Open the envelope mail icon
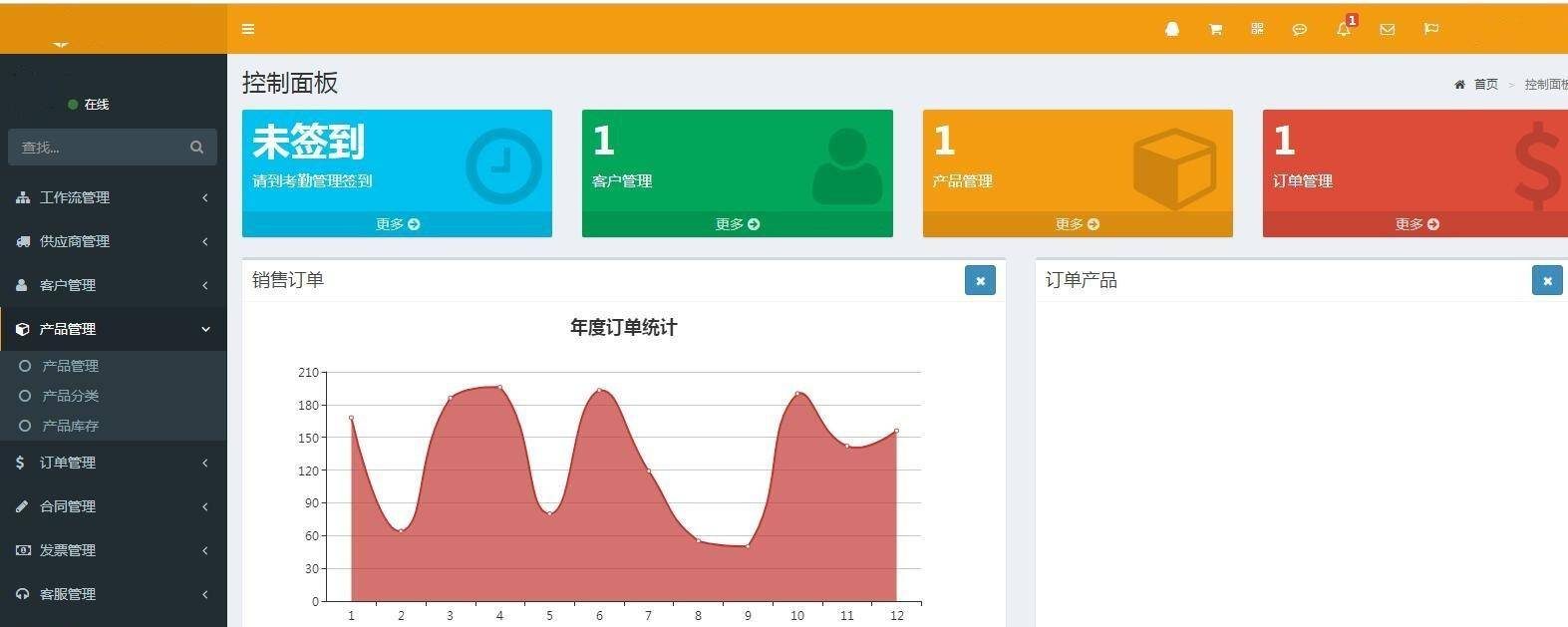The image size is (1568, 627). pos(1387,29)
